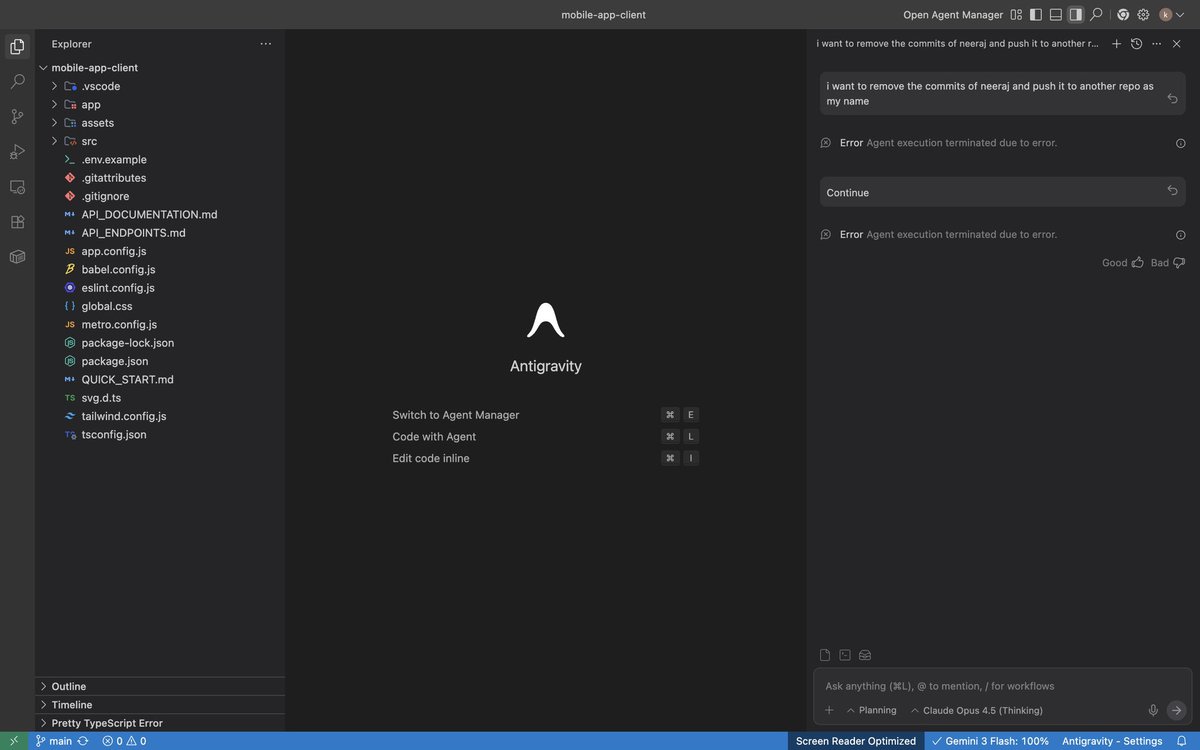Image resolution: width=1200 pixels, height=750 pixels.
Task: Open the Extensions view in activity bar
Action: (x=17, y=221)
